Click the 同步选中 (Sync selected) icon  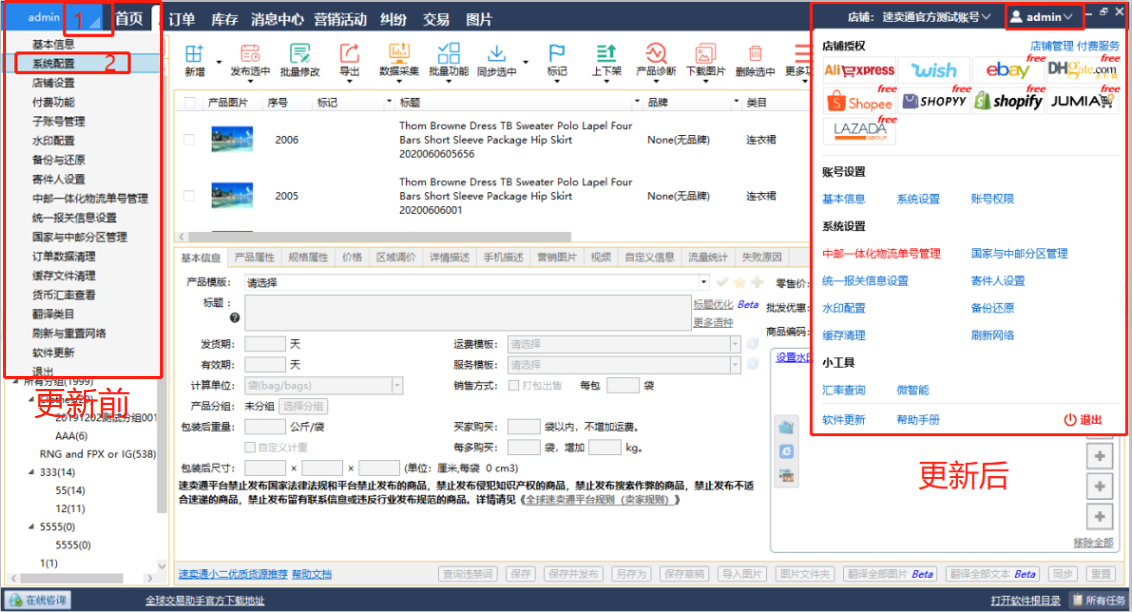tap(497, 53)
